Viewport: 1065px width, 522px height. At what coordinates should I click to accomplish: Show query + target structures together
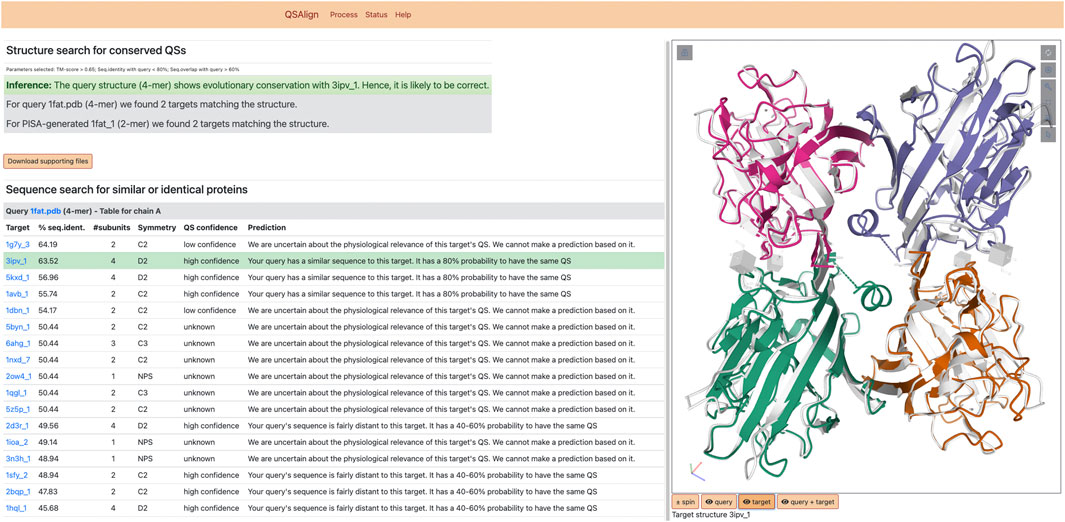pos(808,502)
